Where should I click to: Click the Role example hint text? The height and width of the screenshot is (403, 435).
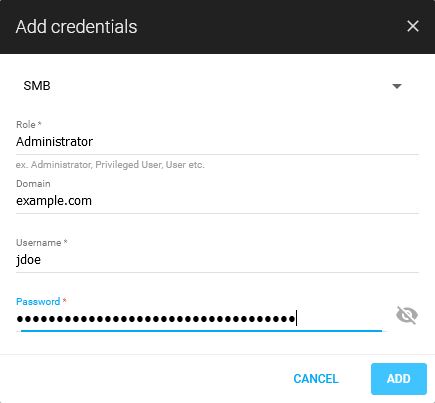[x=110, y=165]
